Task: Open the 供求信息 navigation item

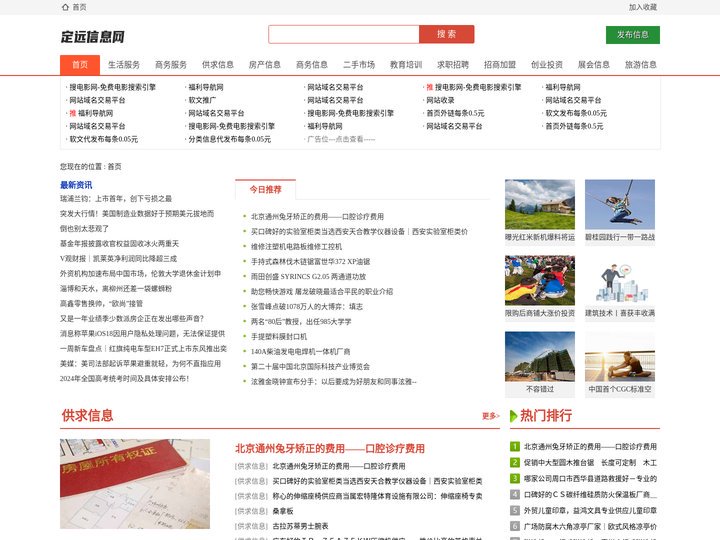Action: [218, 65]
